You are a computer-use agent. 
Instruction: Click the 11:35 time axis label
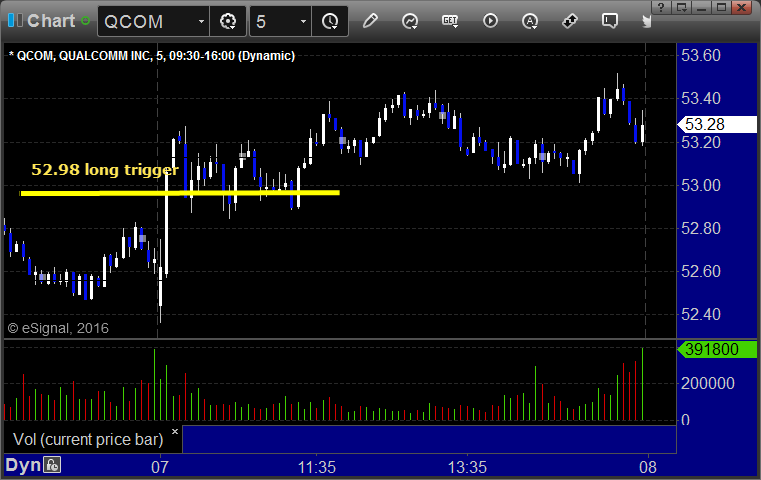coord(316,467)
